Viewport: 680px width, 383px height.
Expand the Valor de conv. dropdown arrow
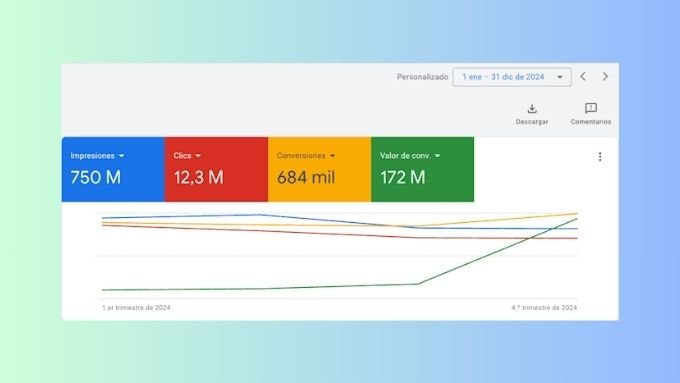click(437, 156)
